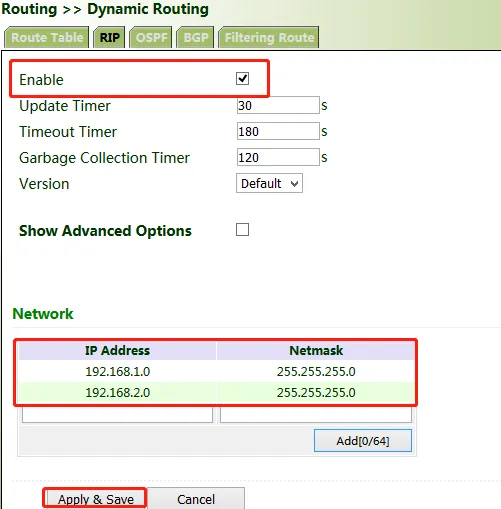Tick Show Advanced Options checkbox
Viewport: 501px width, 509px height.
[242, 230]
